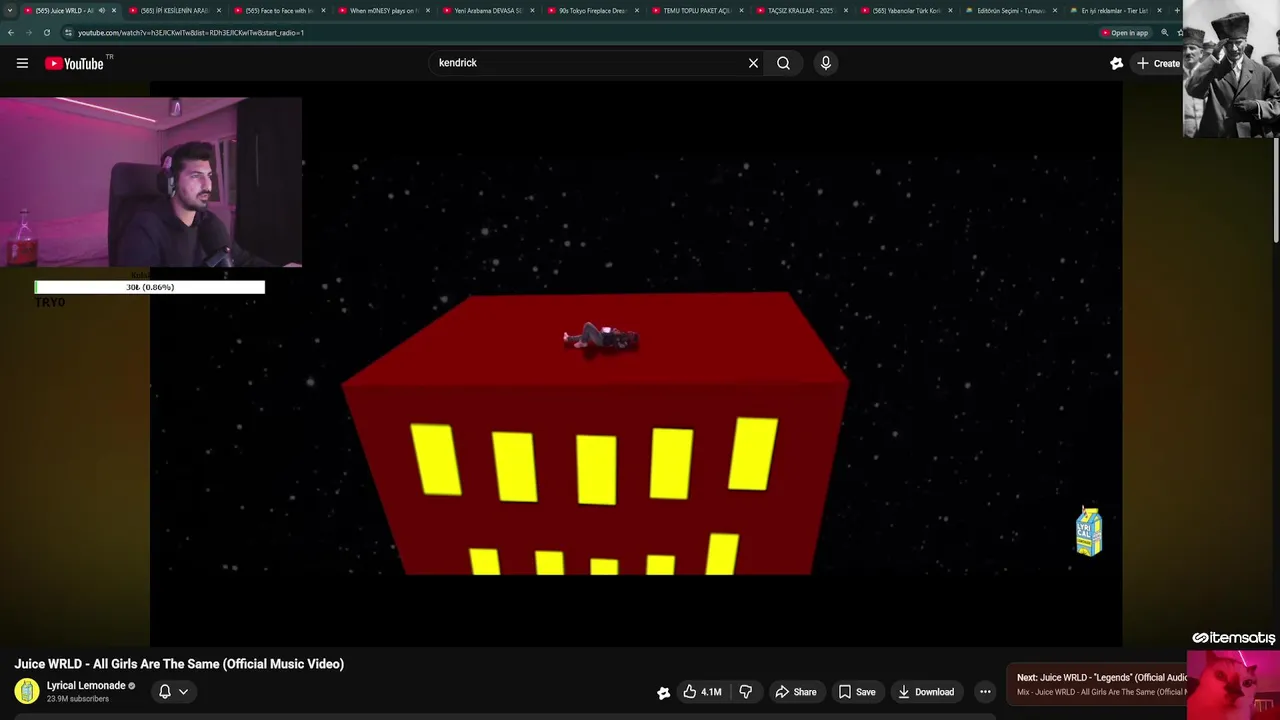Click the gem icon beside the like button
Viewport: 1280px width, 720px height.
click(x=663, y=693)
